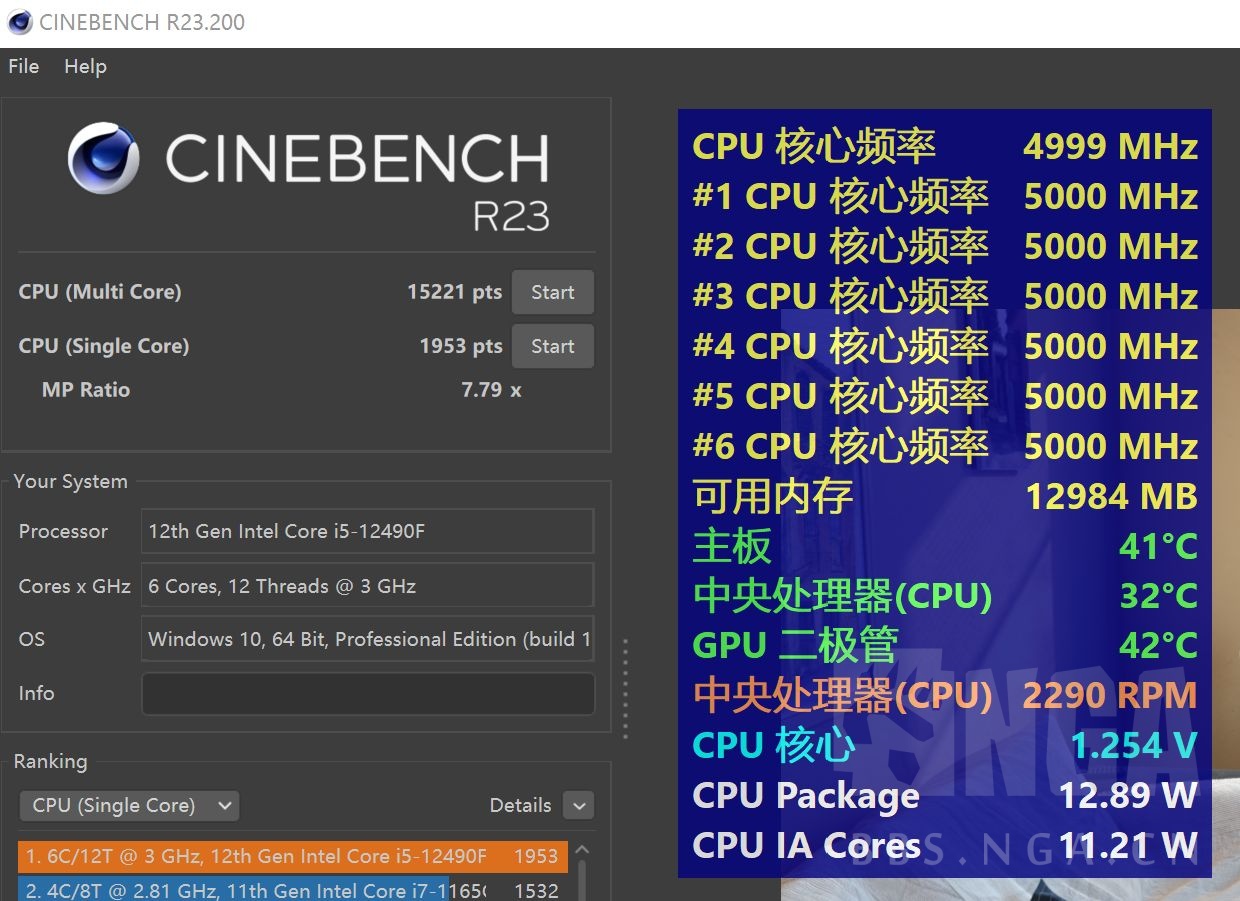Expand the Details dropdown arrow
Viewport: 1240px width, 901px height.
pos(578,806)
